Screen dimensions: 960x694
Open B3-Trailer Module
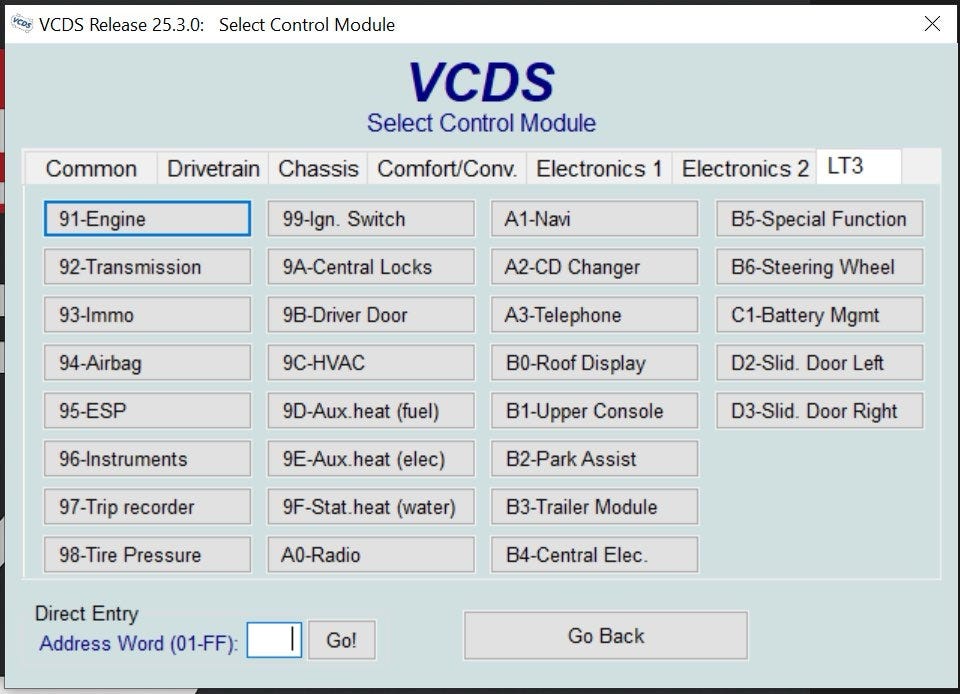click(x=594, y=507)
